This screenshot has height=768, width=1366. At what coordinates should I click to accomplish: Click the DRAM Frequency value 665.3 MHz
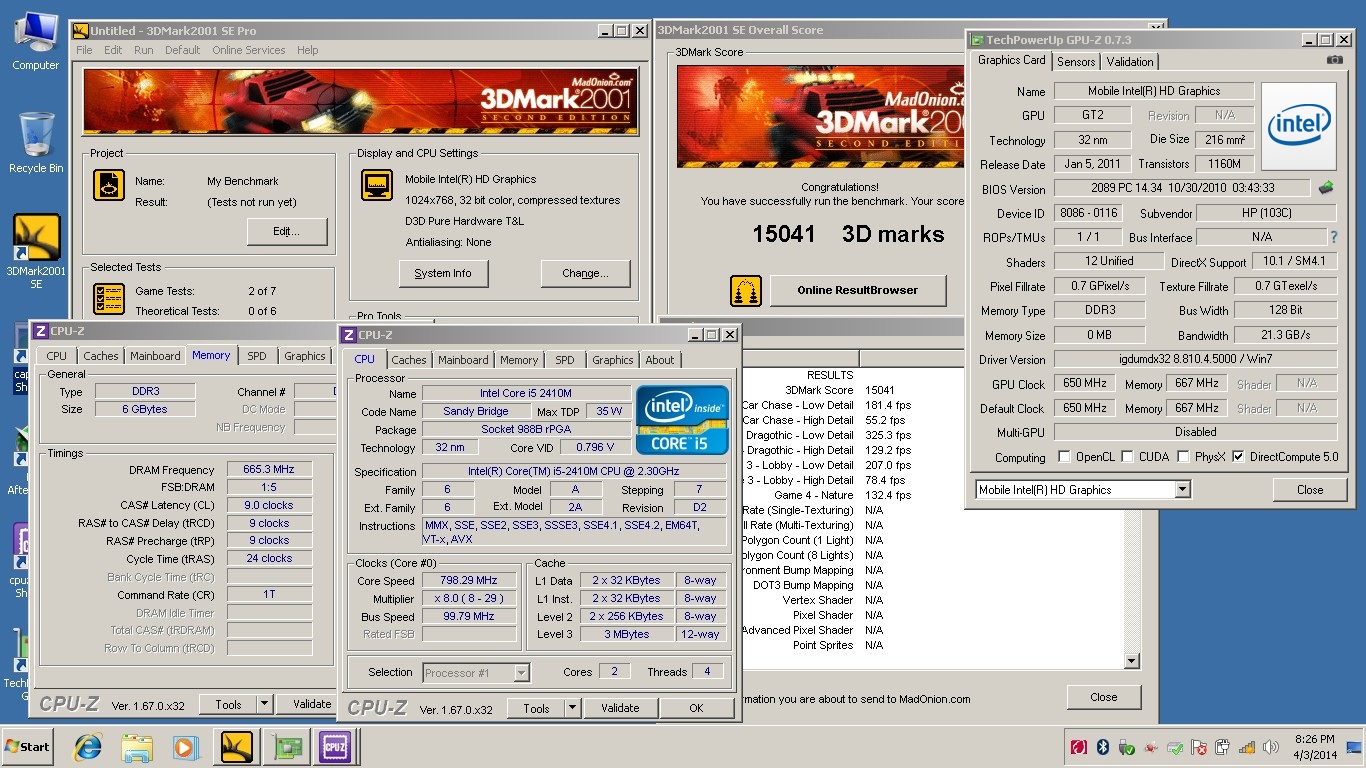point(269,469)
